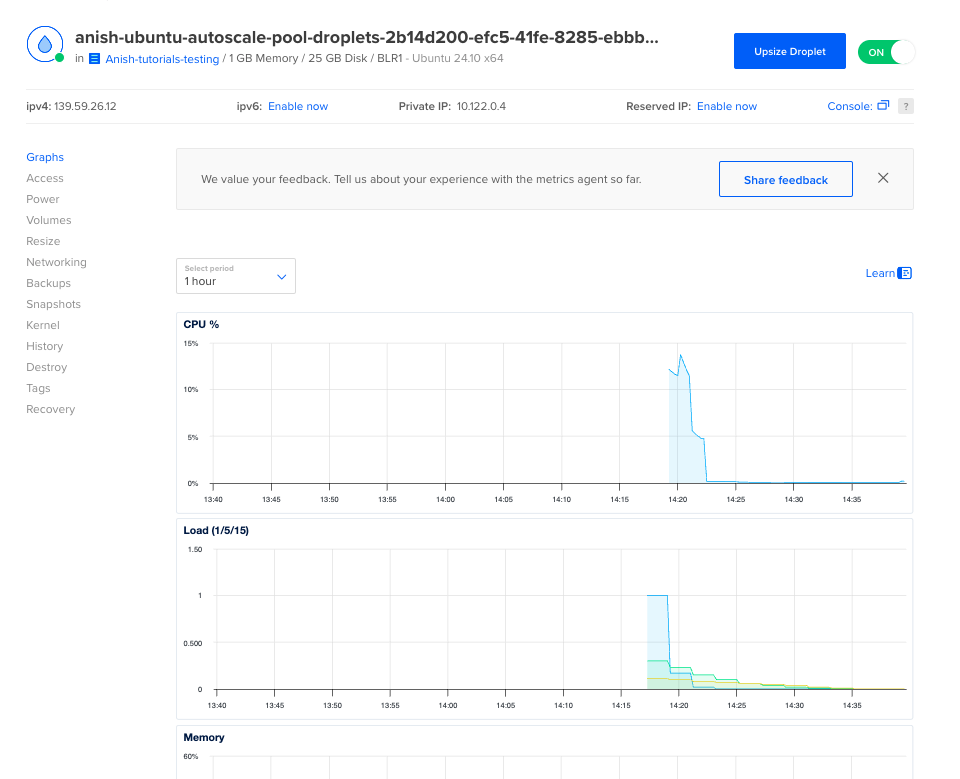Open the Select period dropdown
Image resolution: width=960 pixels, height=779 pixels.
click(236, 276)
